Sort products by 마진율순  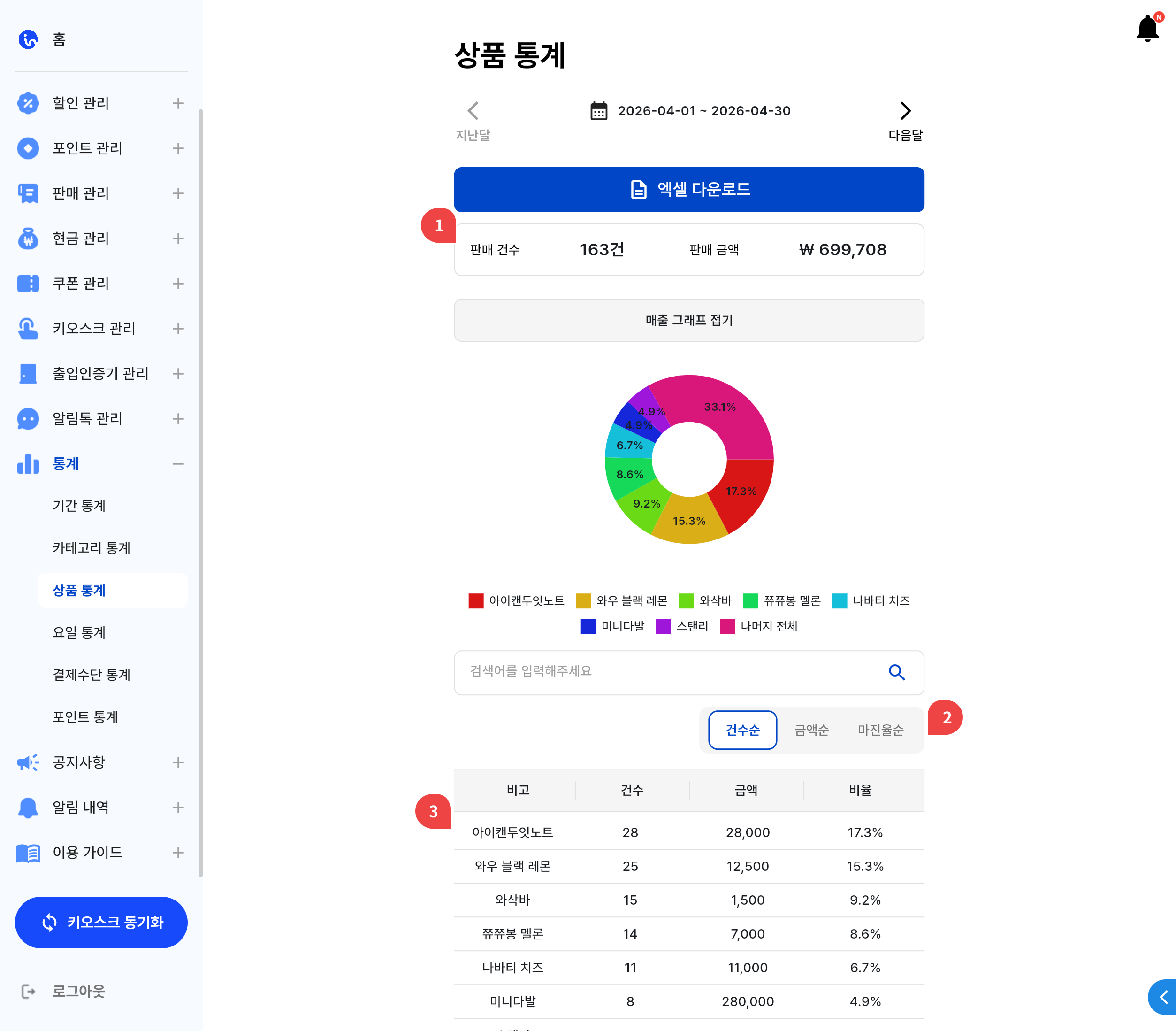click(880, 730)
